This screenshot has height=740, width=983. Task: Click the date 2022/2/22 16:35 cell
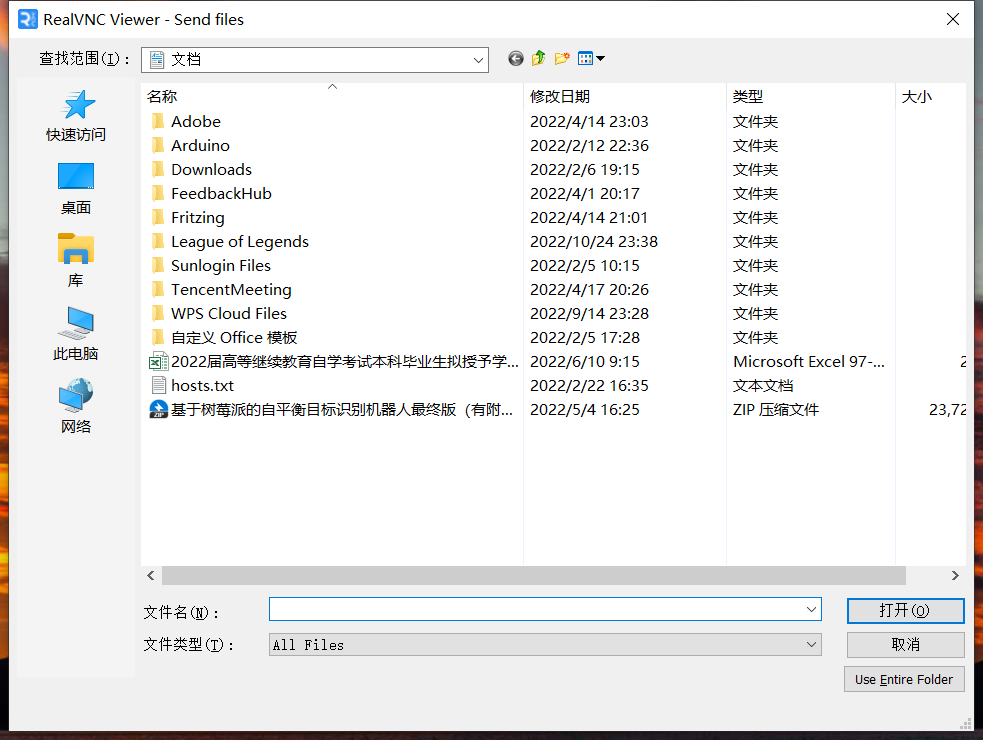click(x=589, y=386)
